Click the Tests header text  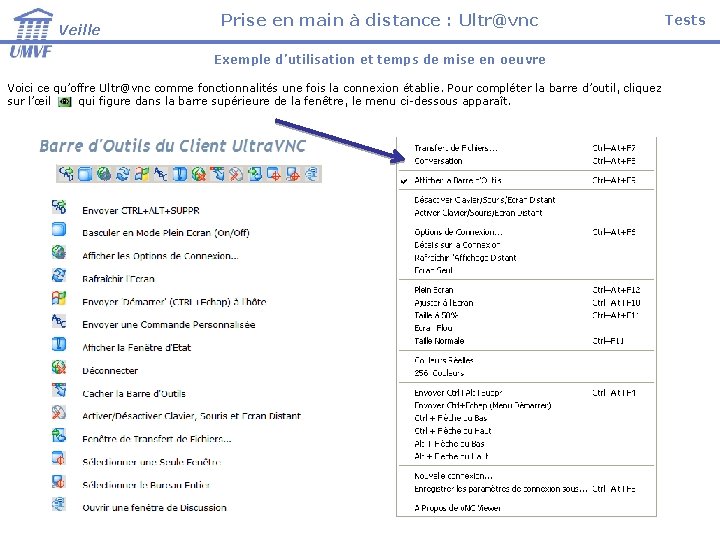point(685,20)
